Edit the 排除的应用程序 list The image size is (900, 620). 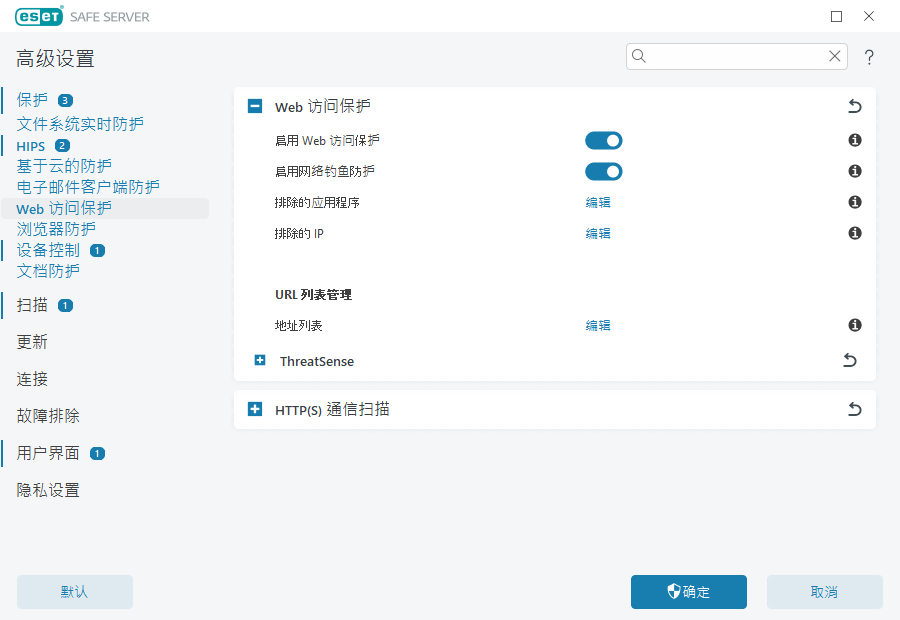click(x=598, y=202)
